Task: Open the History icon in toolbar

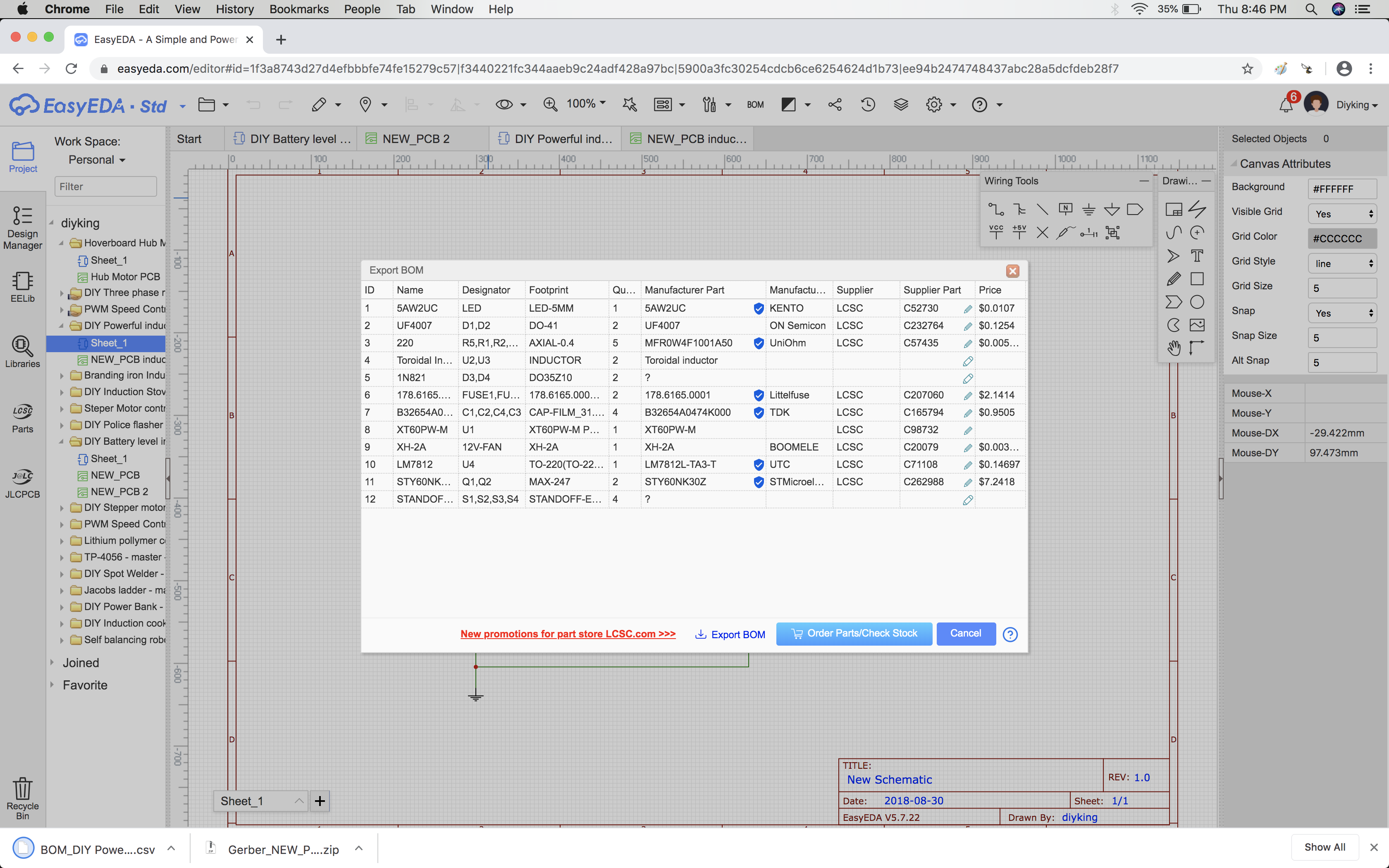Action: pos(868,105)
